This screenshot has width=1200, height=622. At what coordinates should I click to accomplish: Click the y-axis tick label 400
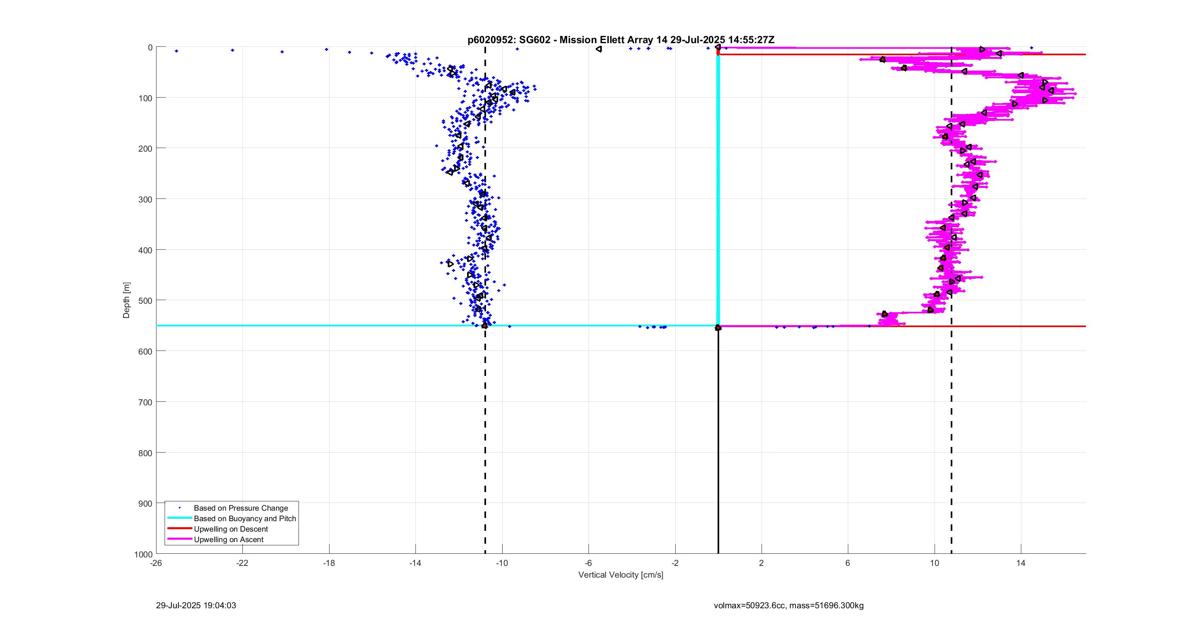pyautogui.click(x=145, y=250)
